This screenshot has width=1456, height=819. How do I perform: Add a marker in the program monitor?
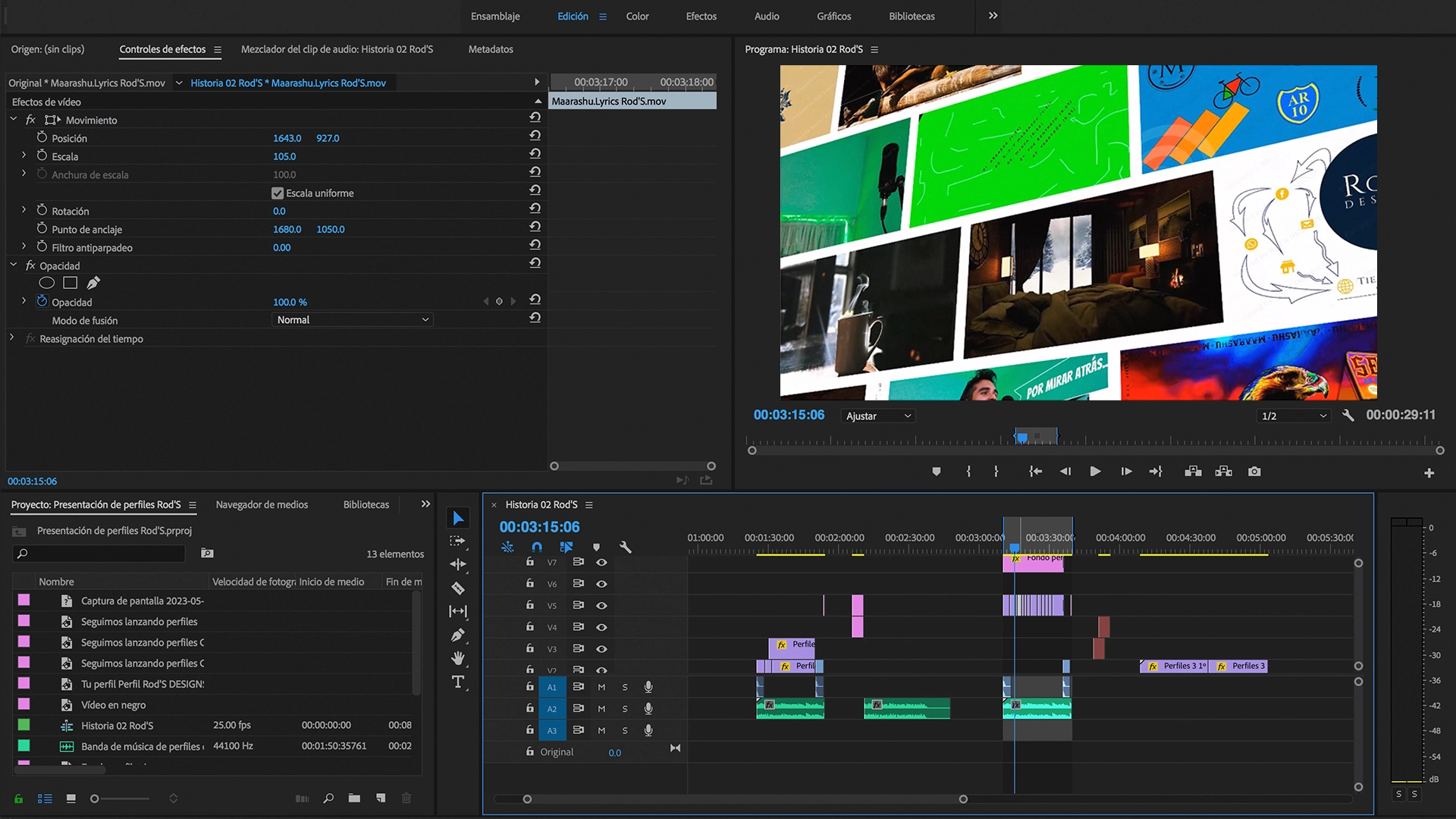[x=937, y=471]
